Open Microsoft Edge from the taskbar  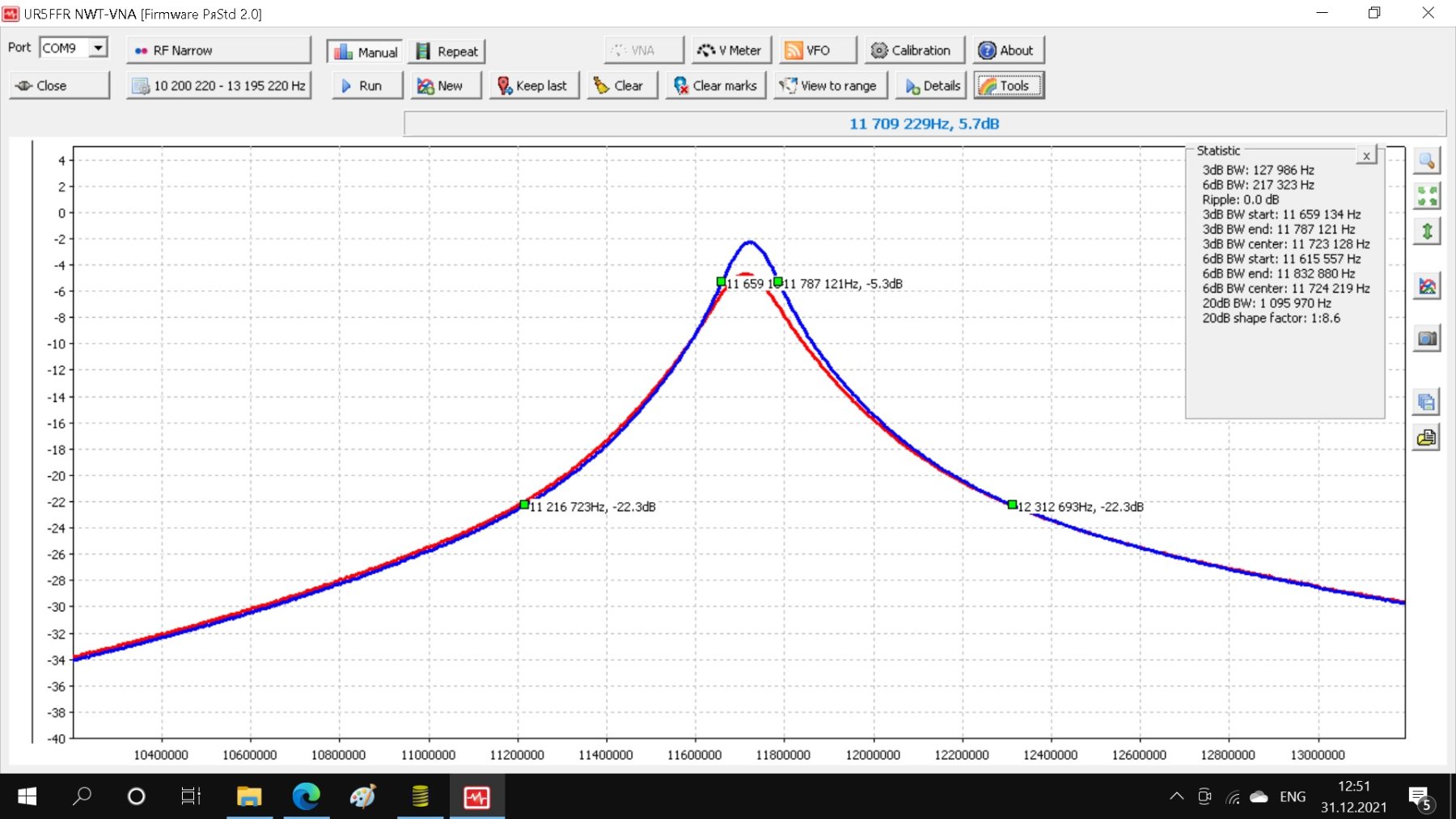[x=306, y=797]
